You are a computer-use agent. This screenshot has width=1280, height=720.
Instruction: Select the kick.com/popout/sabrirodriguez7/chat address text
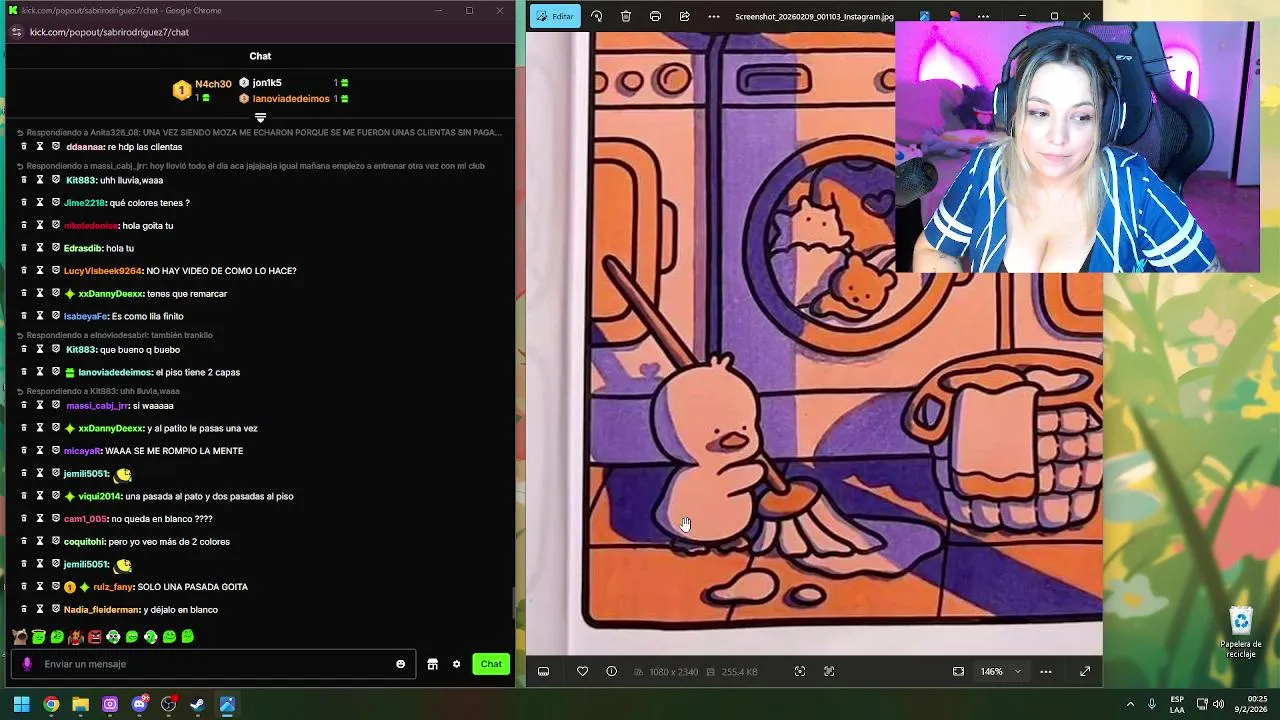coord(109,32)
